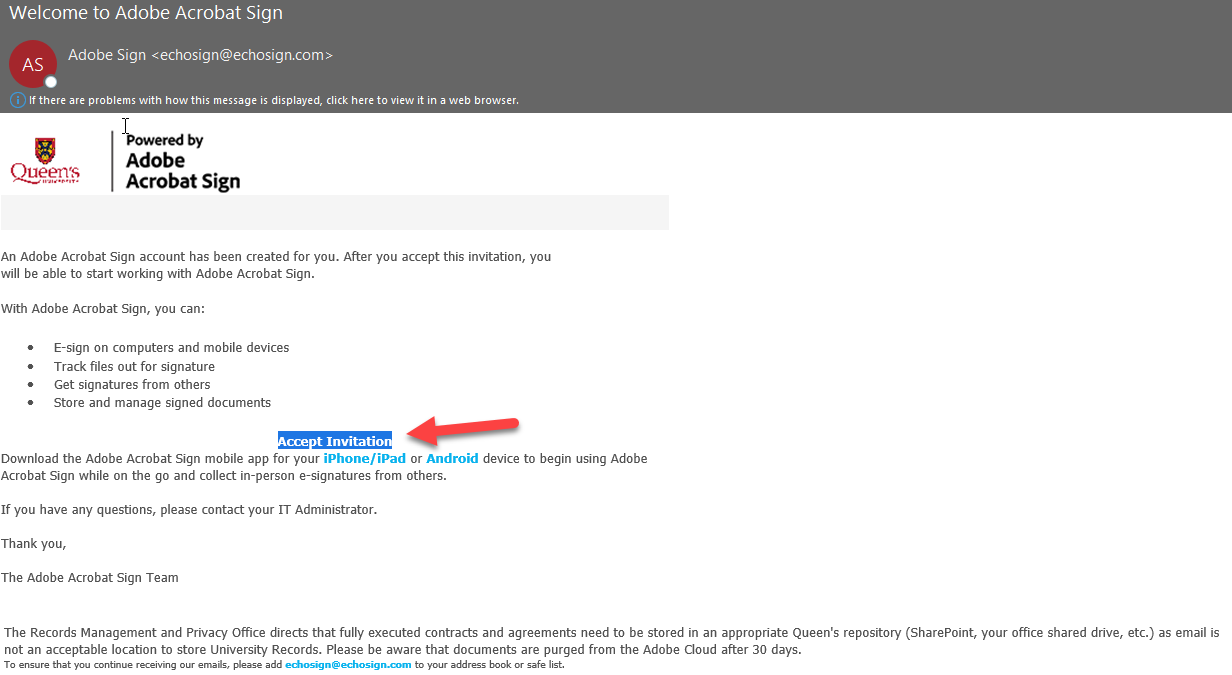Screen dimensions: 1232x675
Task: Click message about viewing in web browser
Action: 273,100
